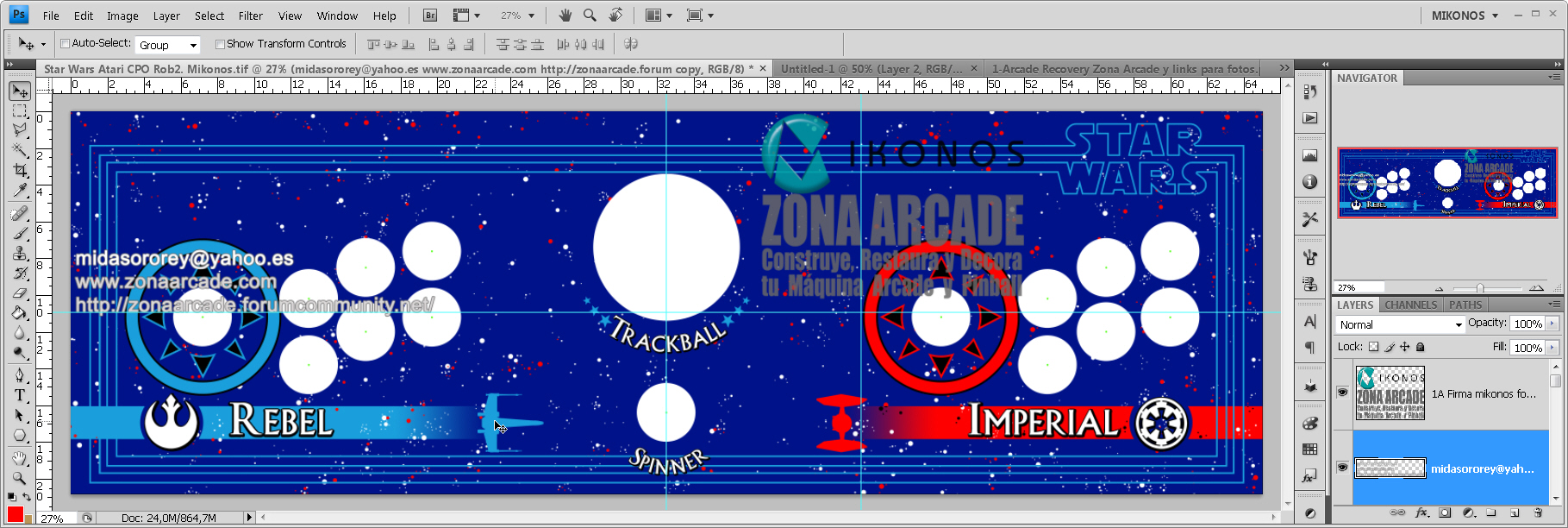The image size is (1568, 528).
Task: Select the Eraser tool
Action: 20,293
